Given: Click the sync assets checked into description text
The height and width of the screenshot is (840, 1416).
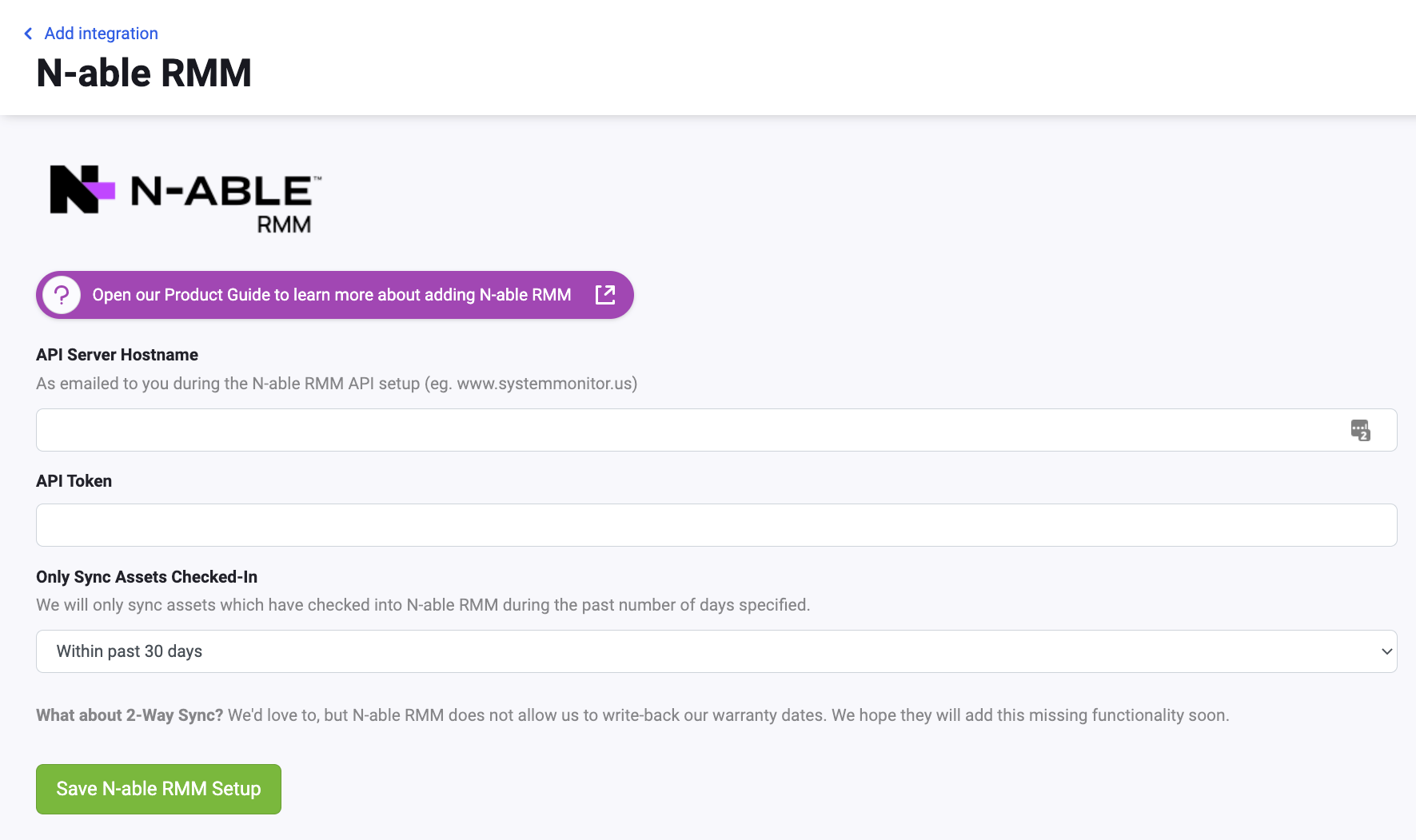Looking at the screenshot, I should coord(423,605).
